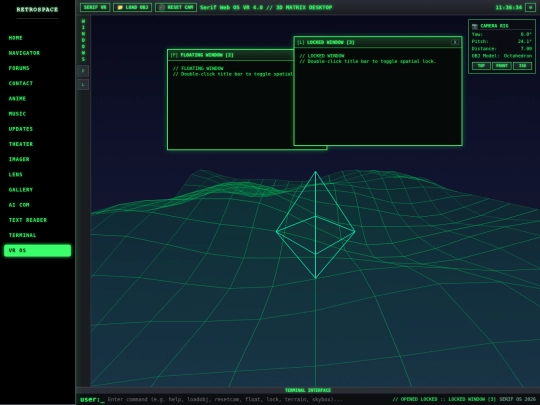The height and width of the screenshot is (405, 540).
Task: Click the CAMERA RIG panel title
Action: pos(494,26)
